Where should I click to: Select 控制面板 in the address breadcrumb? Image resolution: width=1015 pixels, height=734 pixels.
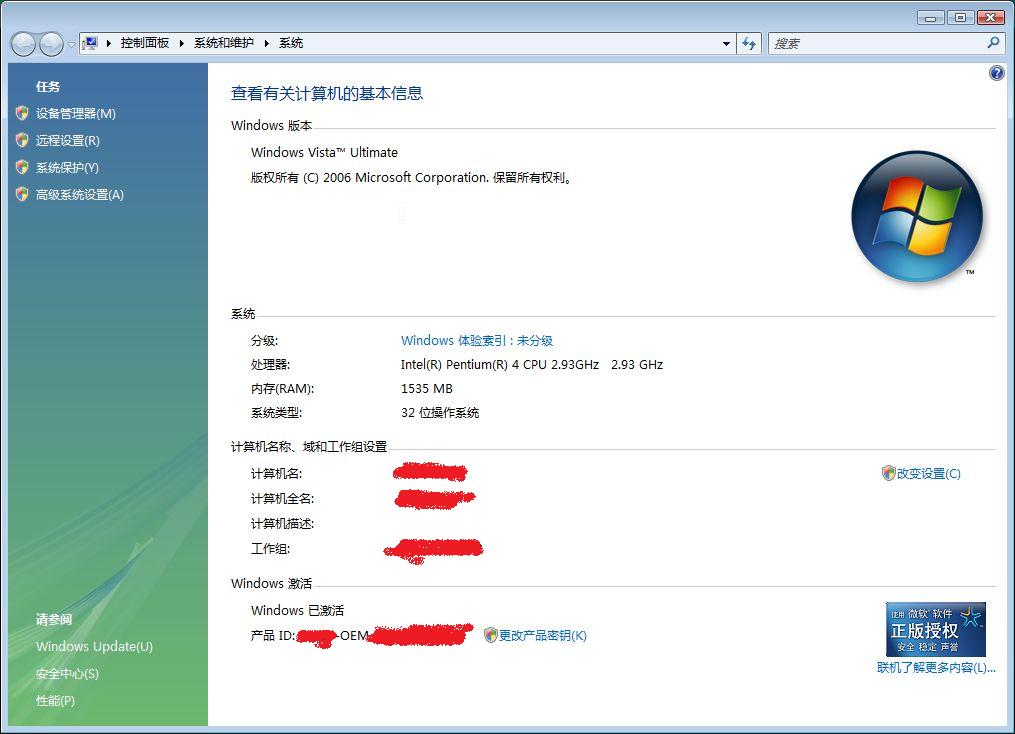coord(144,43)
